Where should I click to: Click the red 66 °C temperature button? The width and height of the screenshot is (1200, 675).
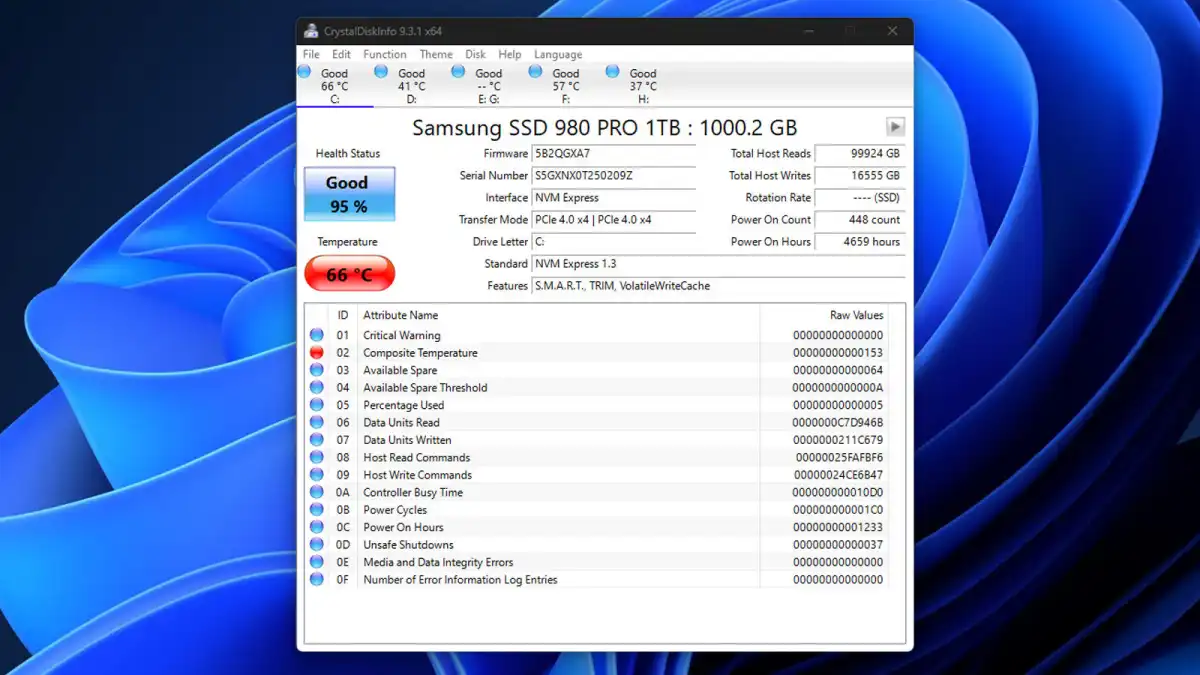[349, 274]
